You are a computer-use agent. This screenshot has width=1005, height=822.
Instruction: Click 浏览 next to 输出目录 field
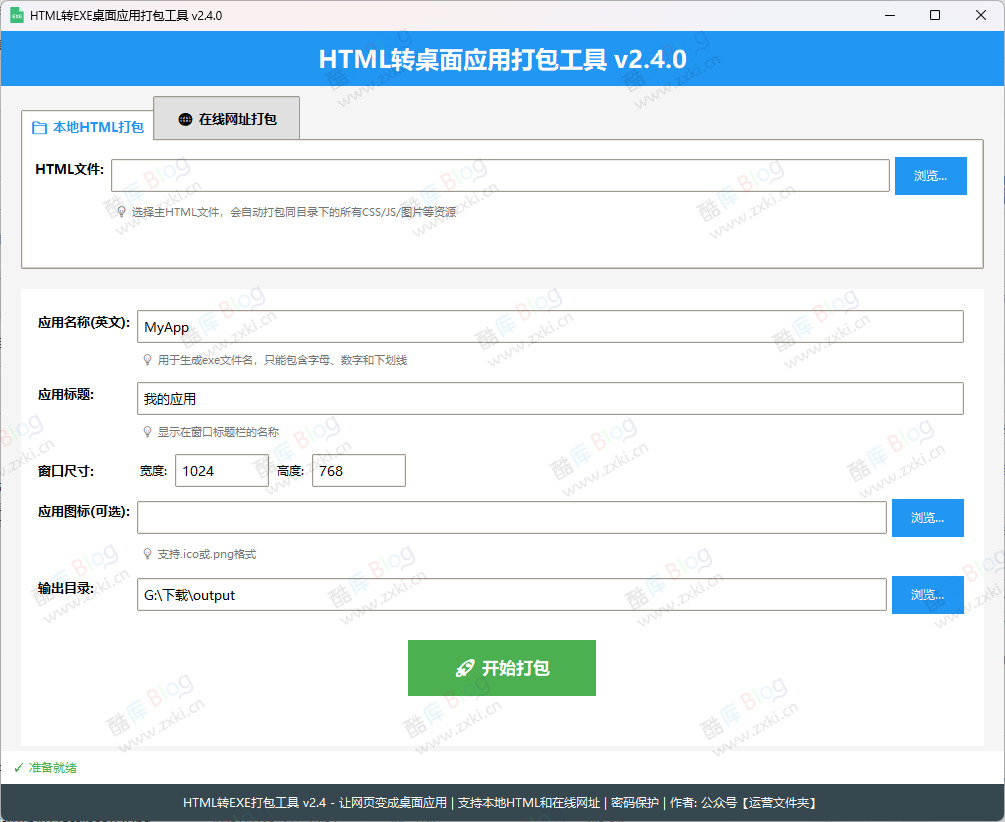[927, 594]
